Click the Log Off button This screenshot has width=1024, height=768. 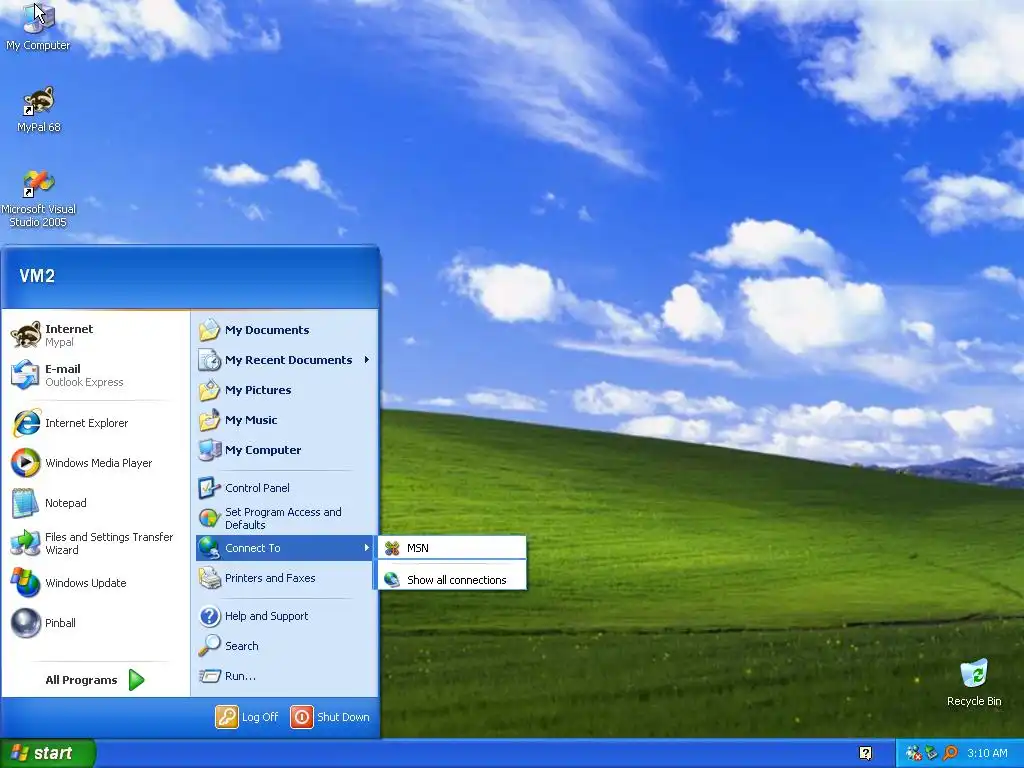248,717
